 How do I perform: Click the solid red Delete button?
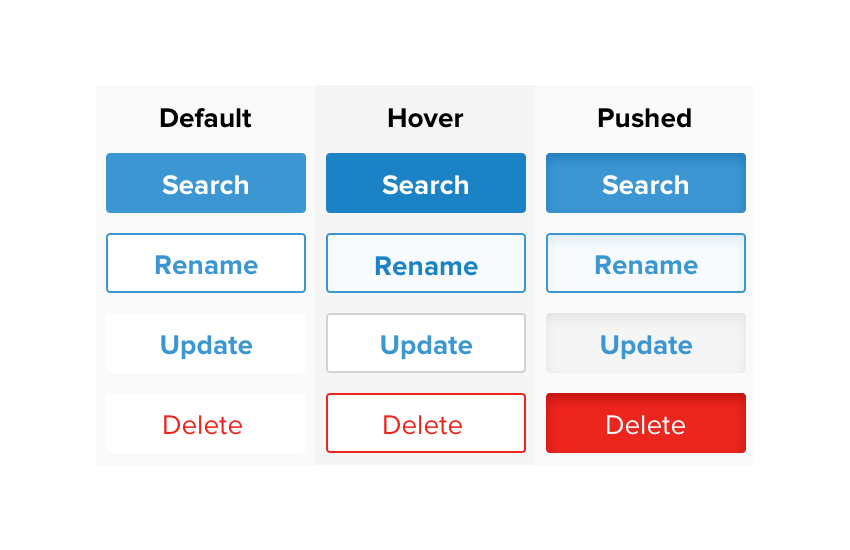pos(646,423)
